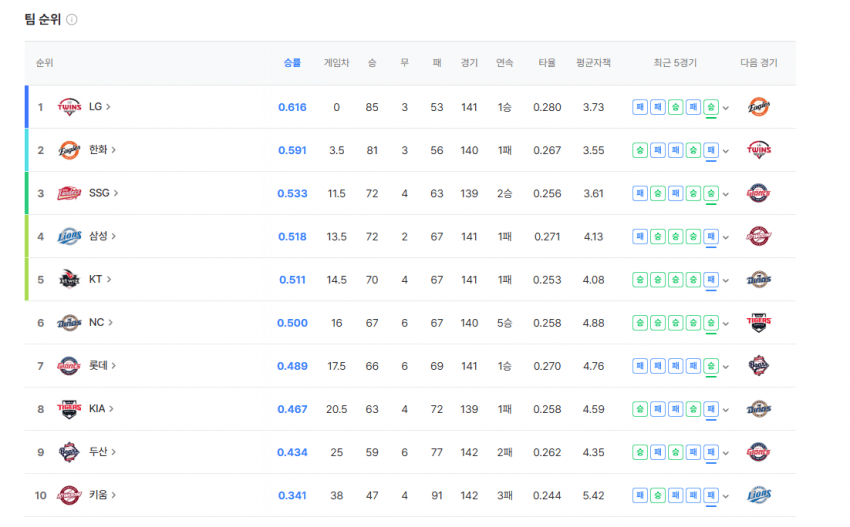The height and width of the screenshot is (527, 850).
Task: Click the 게임차 column header
Action: (336, 63)
